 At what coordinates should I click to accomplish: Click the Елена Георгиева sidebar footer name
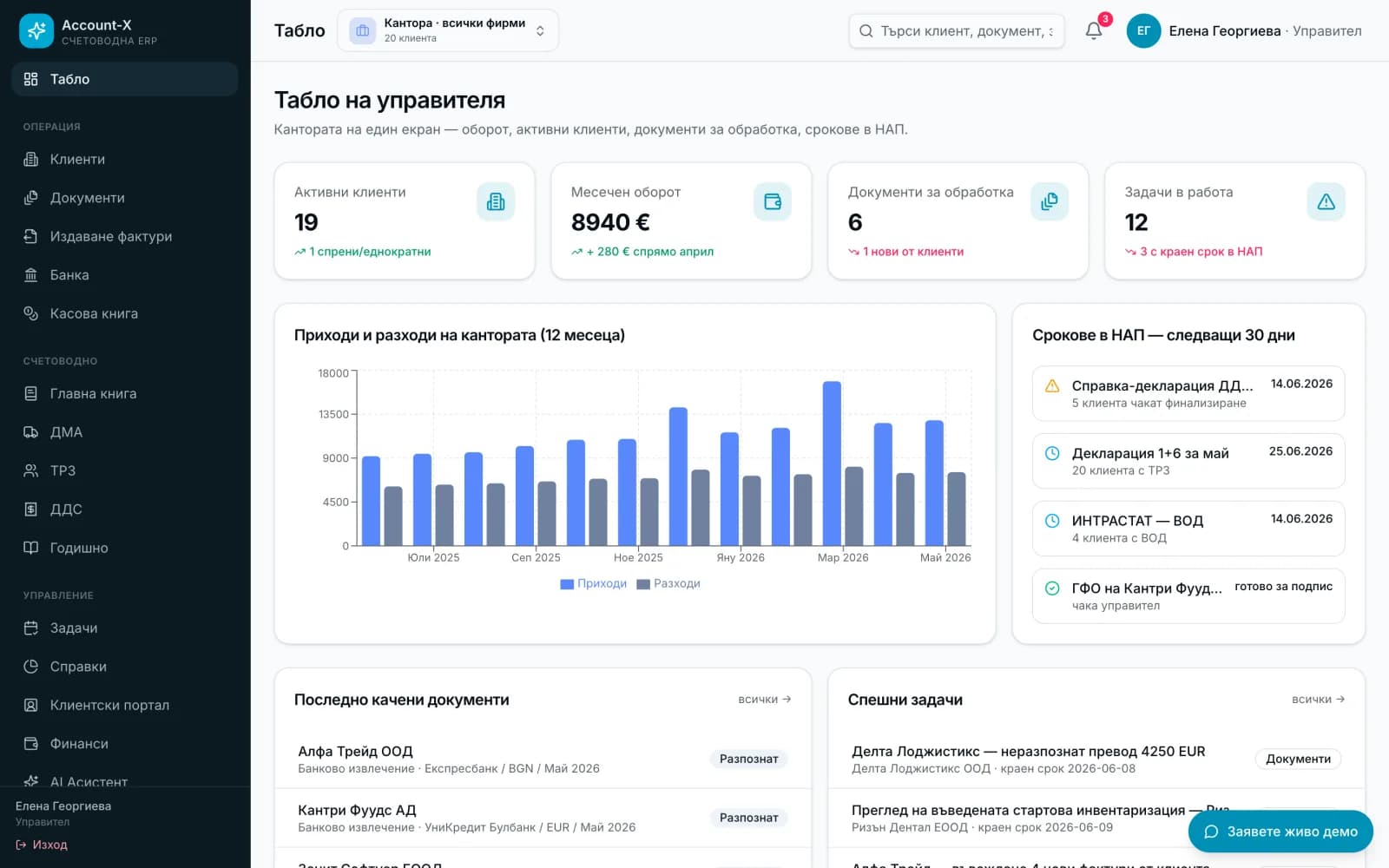(x=63, y=806)
